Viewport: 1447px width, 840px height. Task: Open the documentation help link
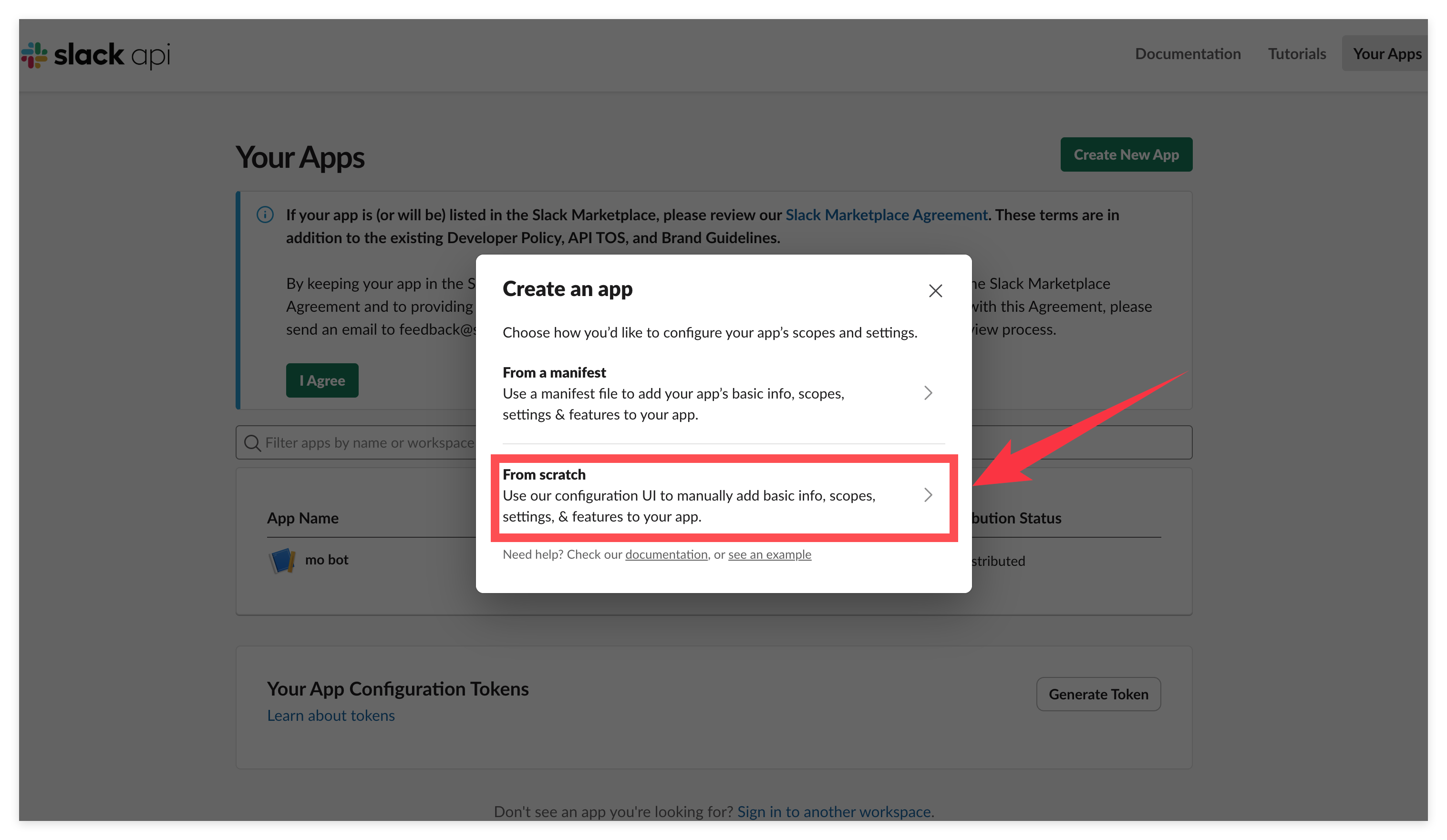(666, 554)
